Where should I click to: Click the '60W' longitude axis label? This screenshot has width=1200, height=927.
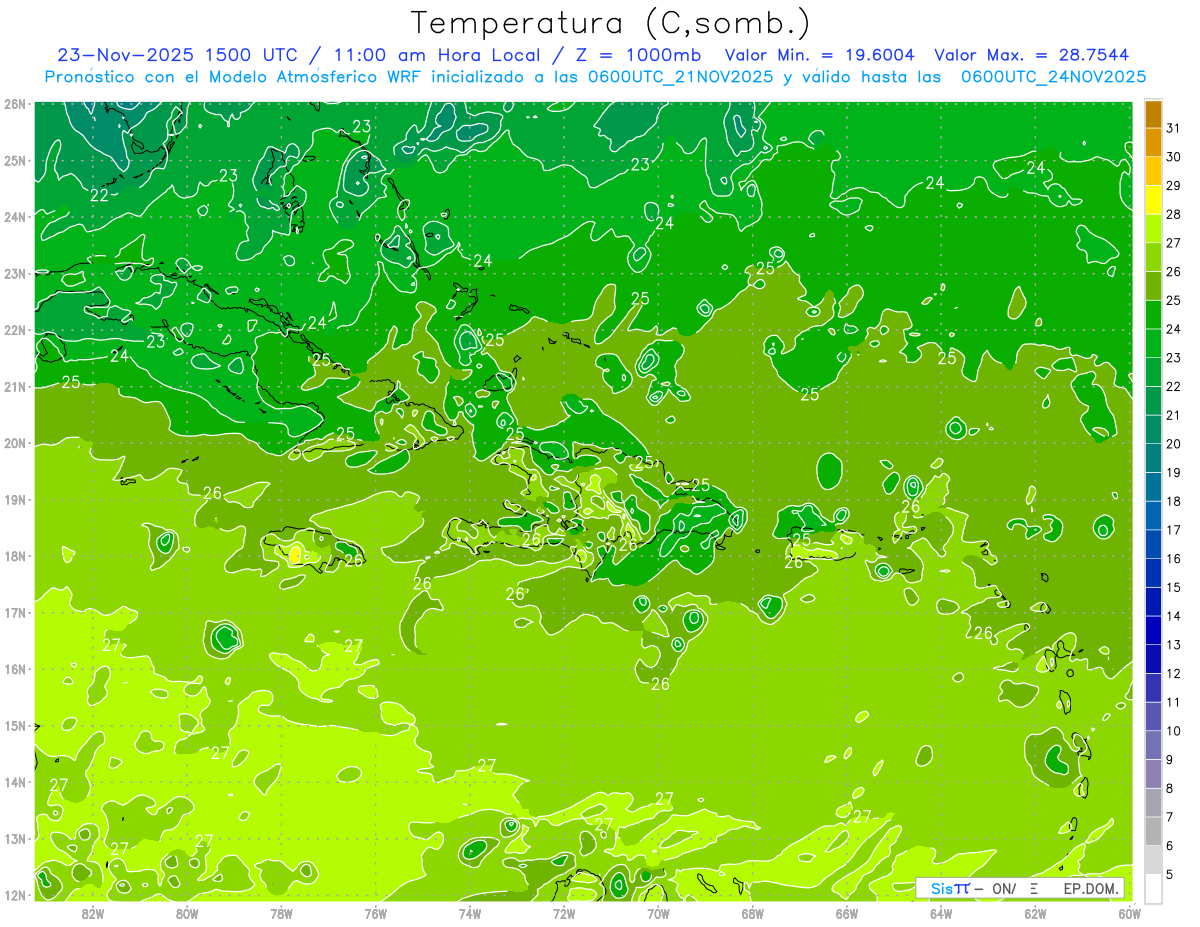pyautogui.click(x=1129, y=912)
